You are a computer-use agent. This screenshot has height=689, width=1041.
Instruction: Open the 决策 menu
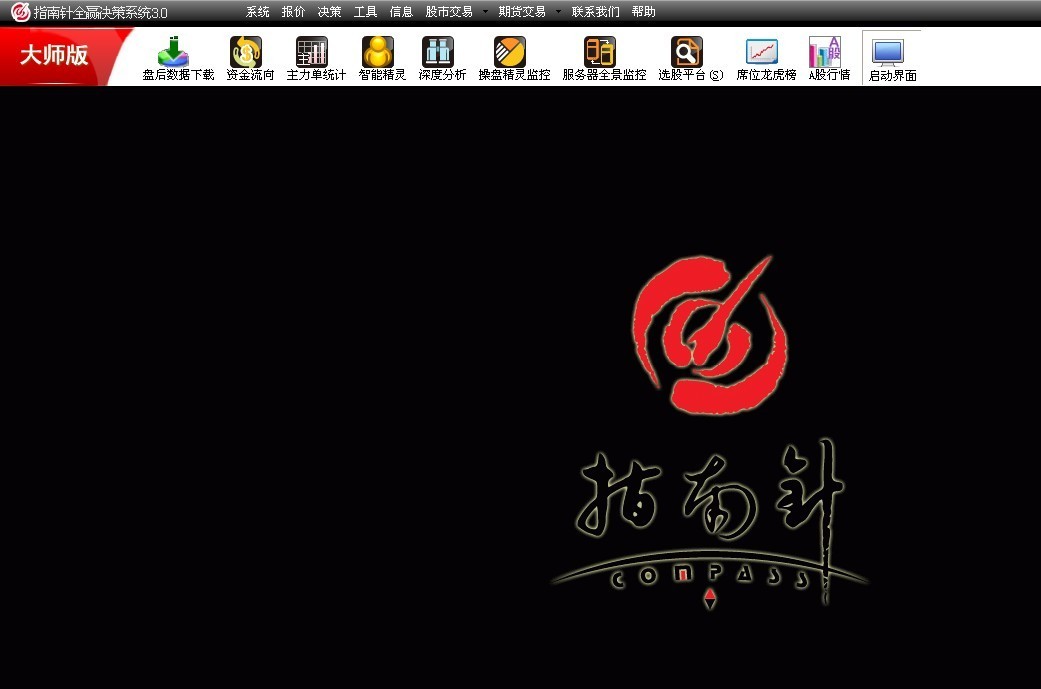click(329, 12)
